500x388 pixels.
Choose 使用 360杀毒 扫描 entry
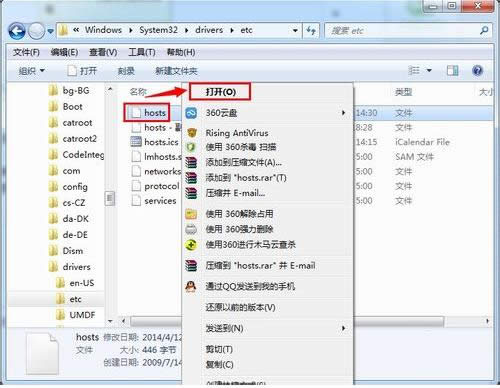(x=268, y=147)
